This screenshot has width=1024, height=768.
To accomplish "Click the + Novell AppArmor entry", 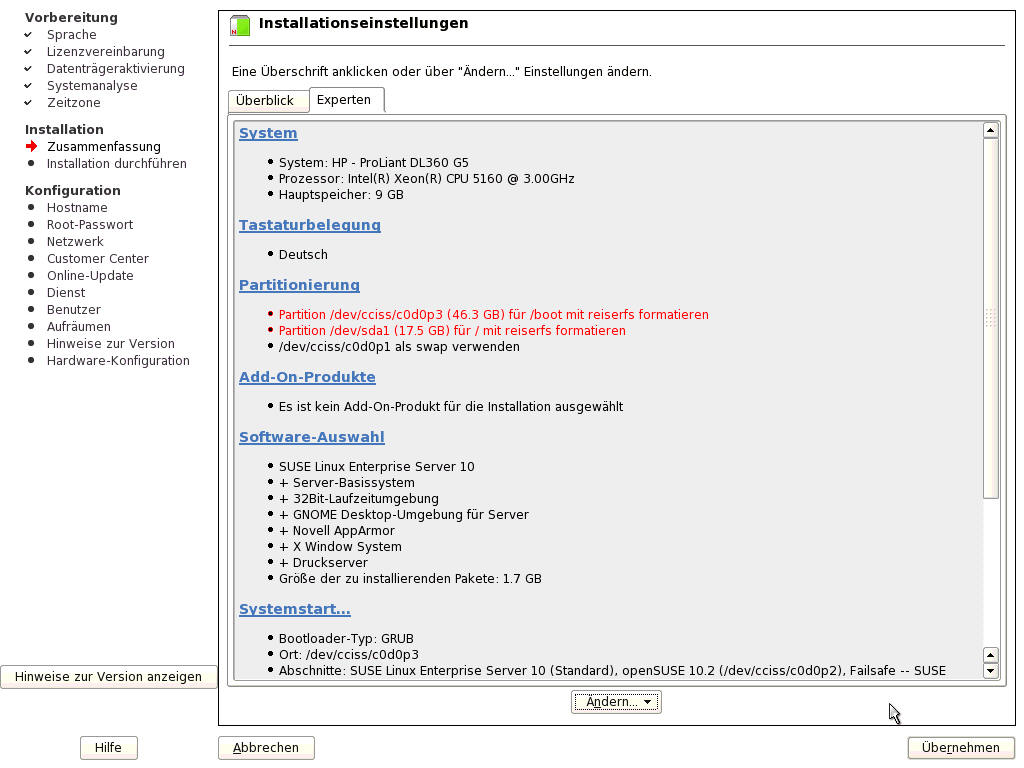I will [x=337, y=531].
